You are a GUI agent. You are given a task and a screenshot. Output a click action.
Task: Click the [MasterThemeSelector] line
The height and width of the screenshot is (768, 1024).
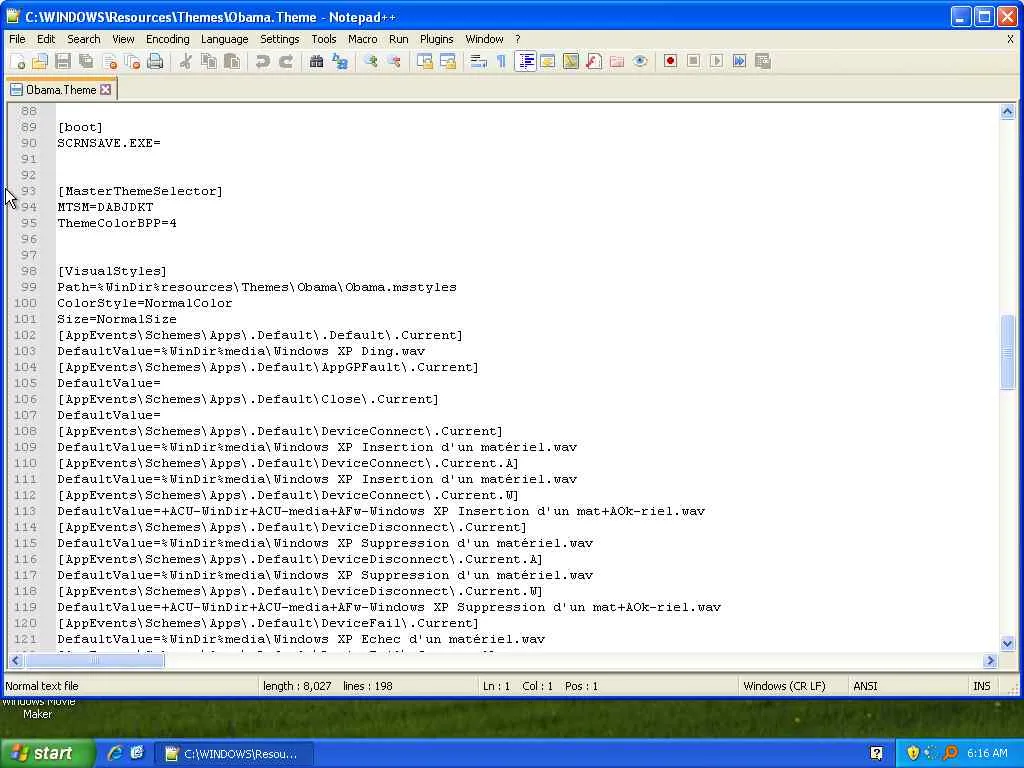[140, 191]
